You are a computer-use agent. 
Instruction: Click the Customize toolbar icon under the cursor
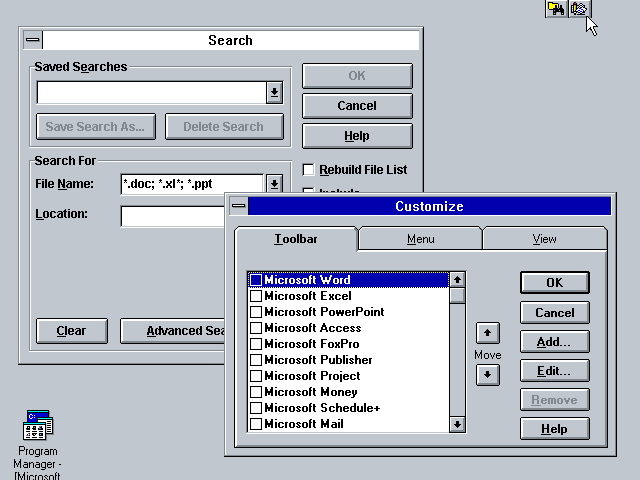579,8
